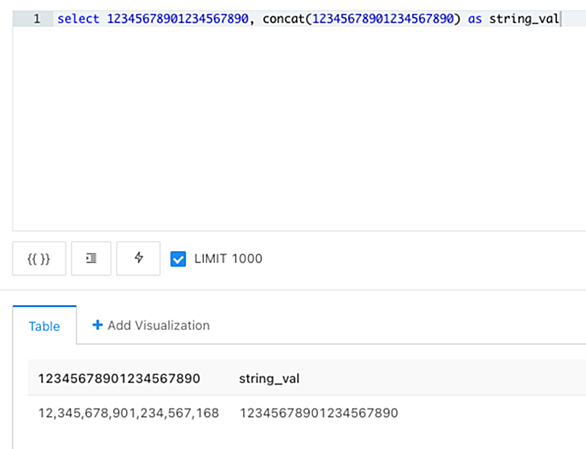Image resolution: width=586 pixels, height=449 pixels.
Task: Sort by the string_val column header
Action: point(269,379)
